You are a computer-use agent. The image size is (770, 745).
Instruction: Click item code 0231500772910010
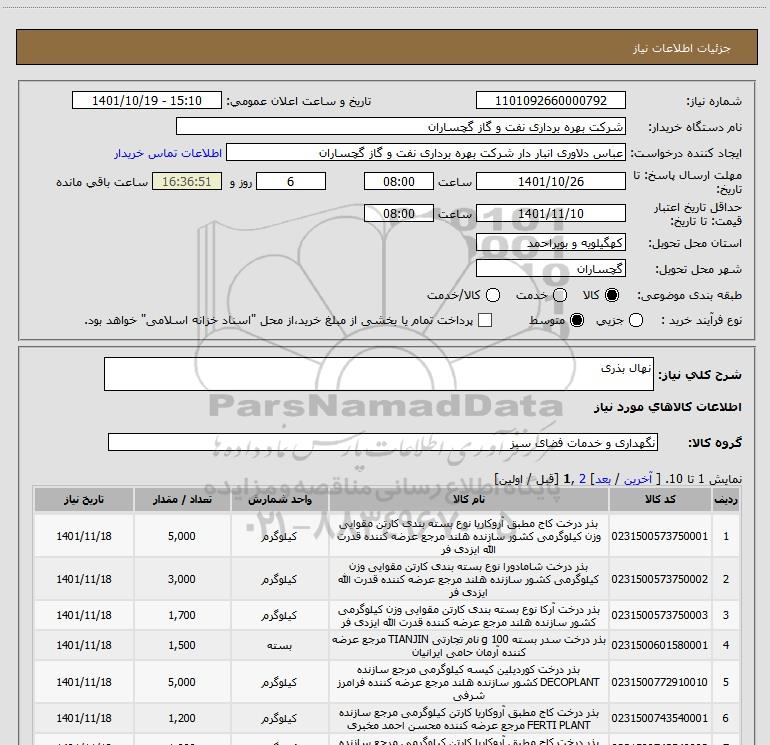point(660,682)
